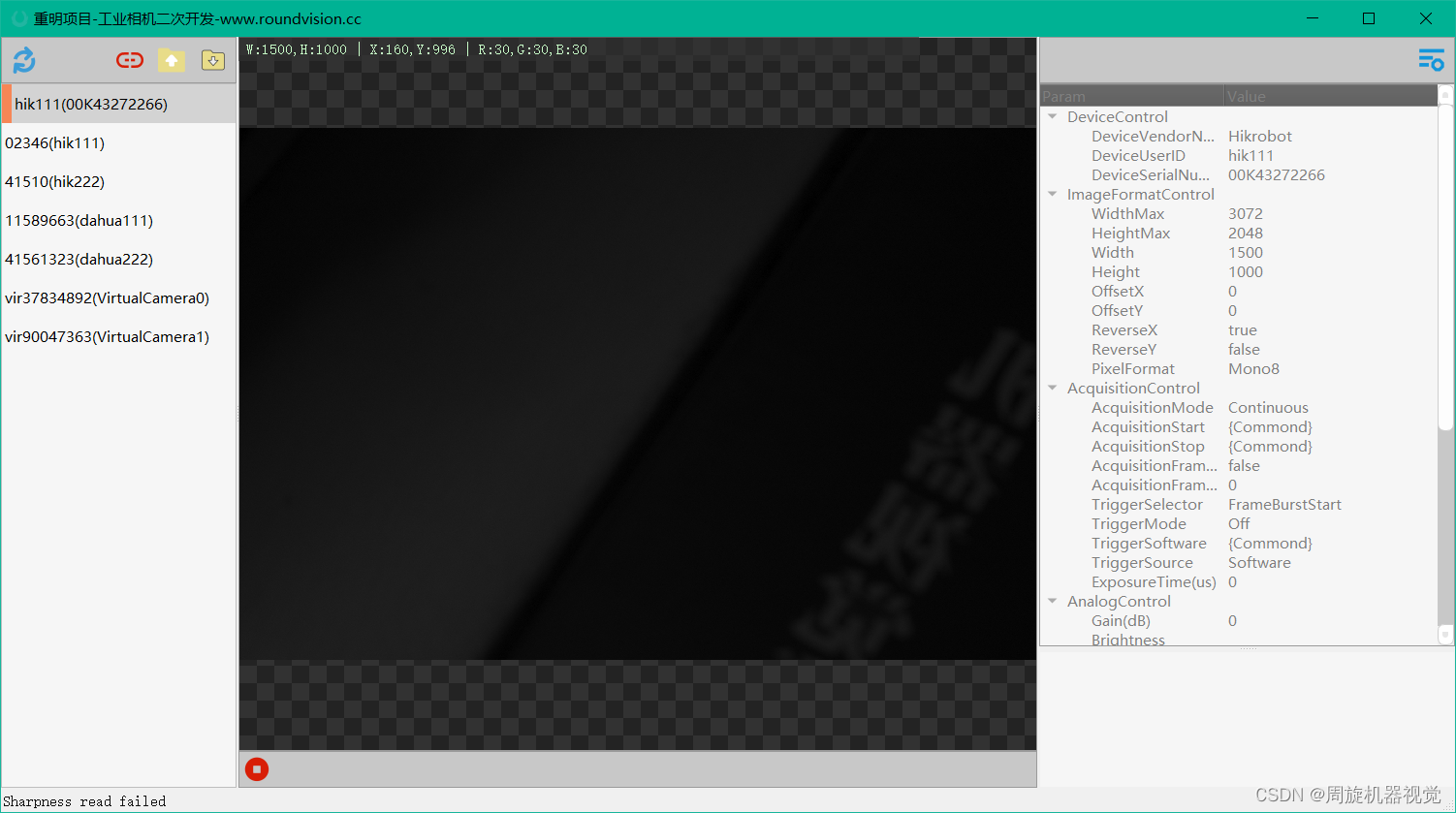
Task: Click the AcquisitionStart command entry
Action: 1270,426
